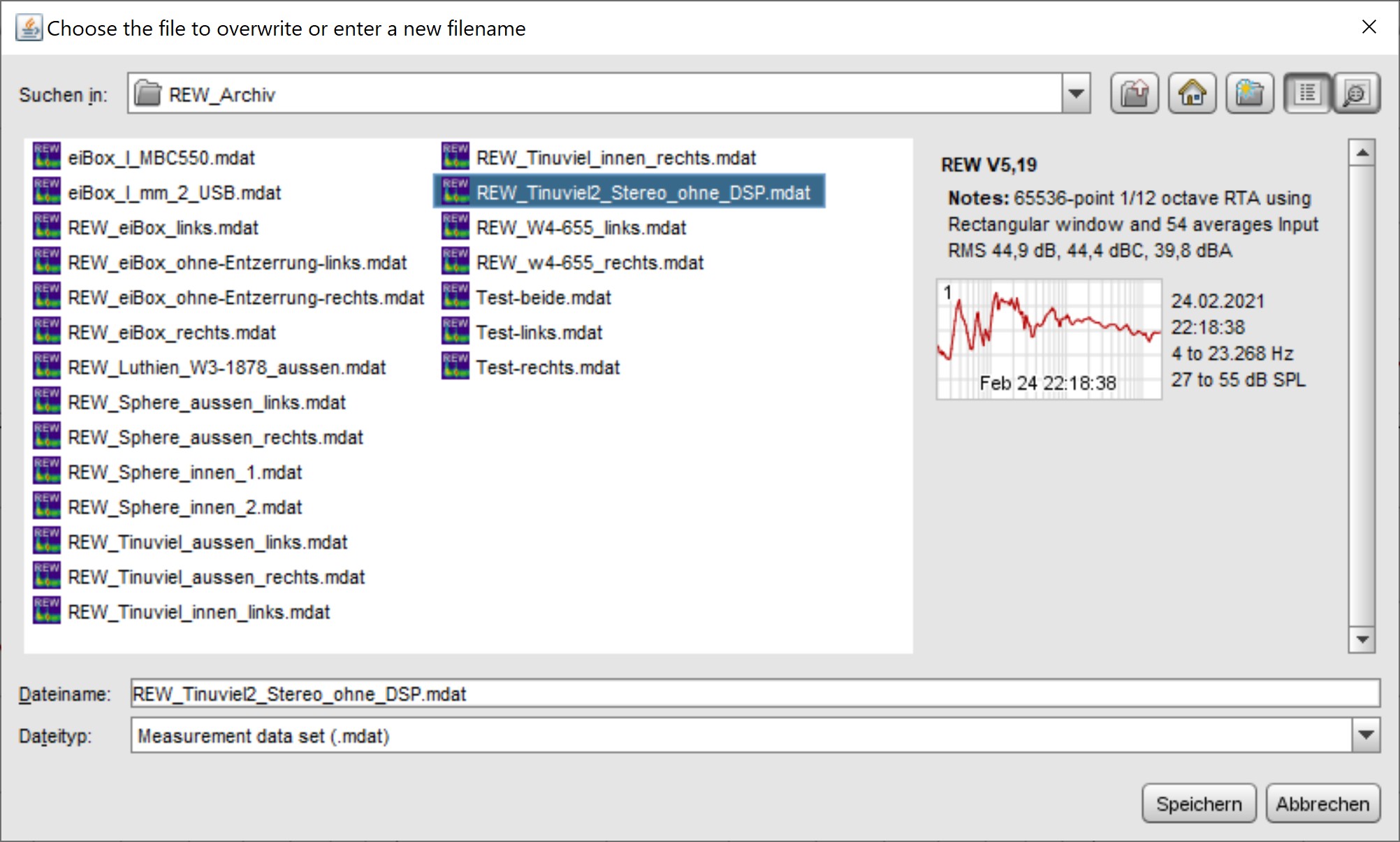Image resolution: width=1400 pixels, height=842 pixels.
Task: Select REW_Tinuviel_innen_rechts.mdat file
Action: (615, 158)
